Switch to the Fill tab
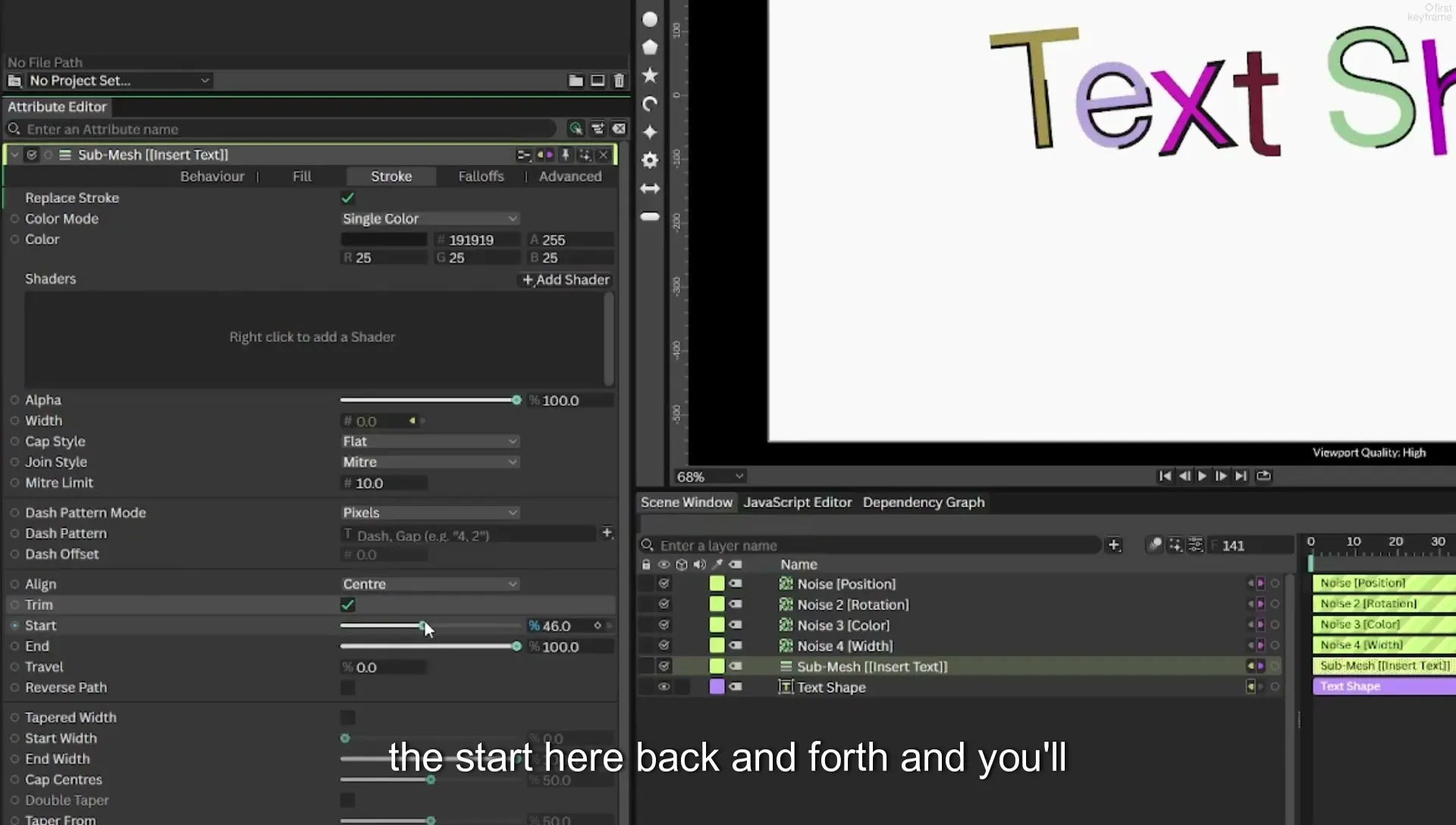The height and width of the screenshot is (825, 1456). click(x=302, y=176)
